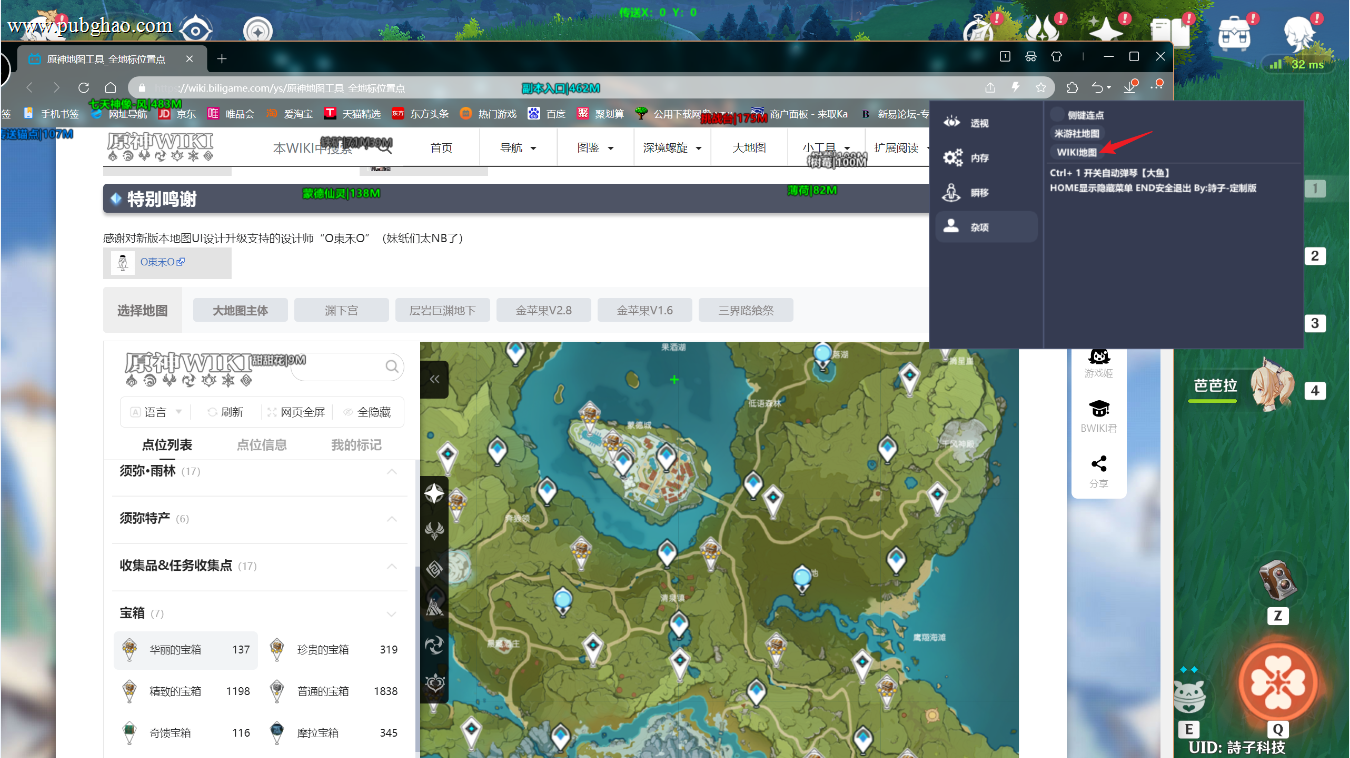Expand the 须弥·雨林 category
The width and height of the screenshot is (1350, 758).
(x=260, y=471)
